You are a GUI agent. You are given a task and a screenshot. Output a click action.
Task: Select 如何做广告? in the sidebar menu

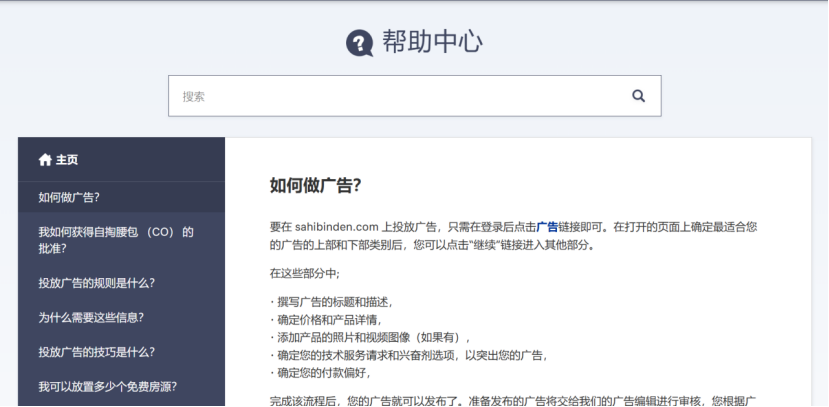click(69, 197)
